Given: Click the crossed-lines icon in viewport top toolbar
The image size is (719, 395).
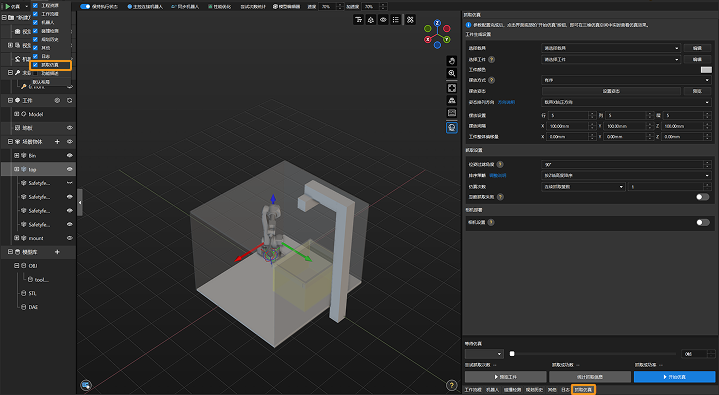Looking at the screenshot, I should pos(410,20).
